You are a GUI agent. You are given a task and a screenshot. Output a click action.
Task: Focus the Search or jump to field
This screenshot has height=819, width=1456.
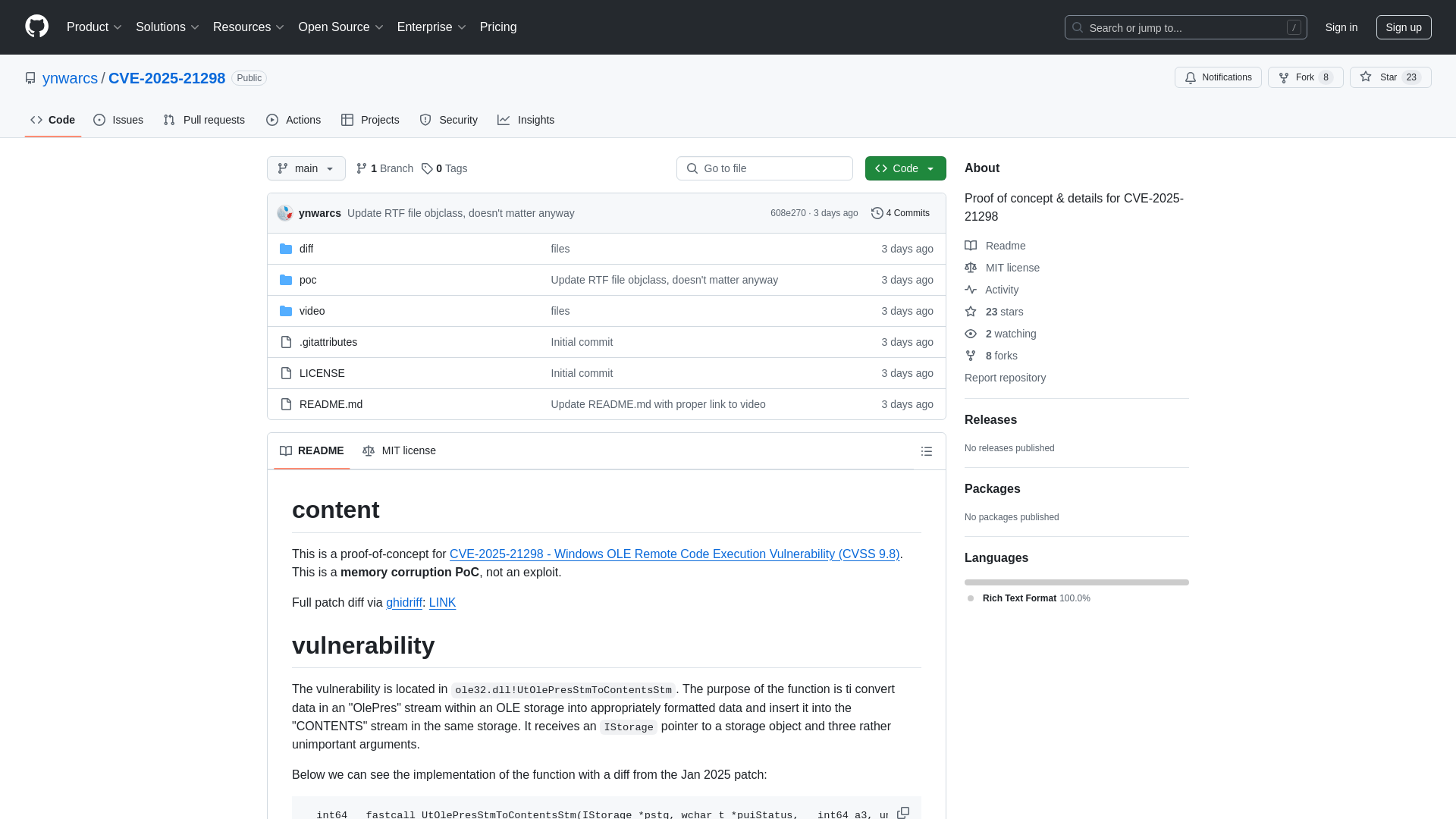click(1185, 27)
